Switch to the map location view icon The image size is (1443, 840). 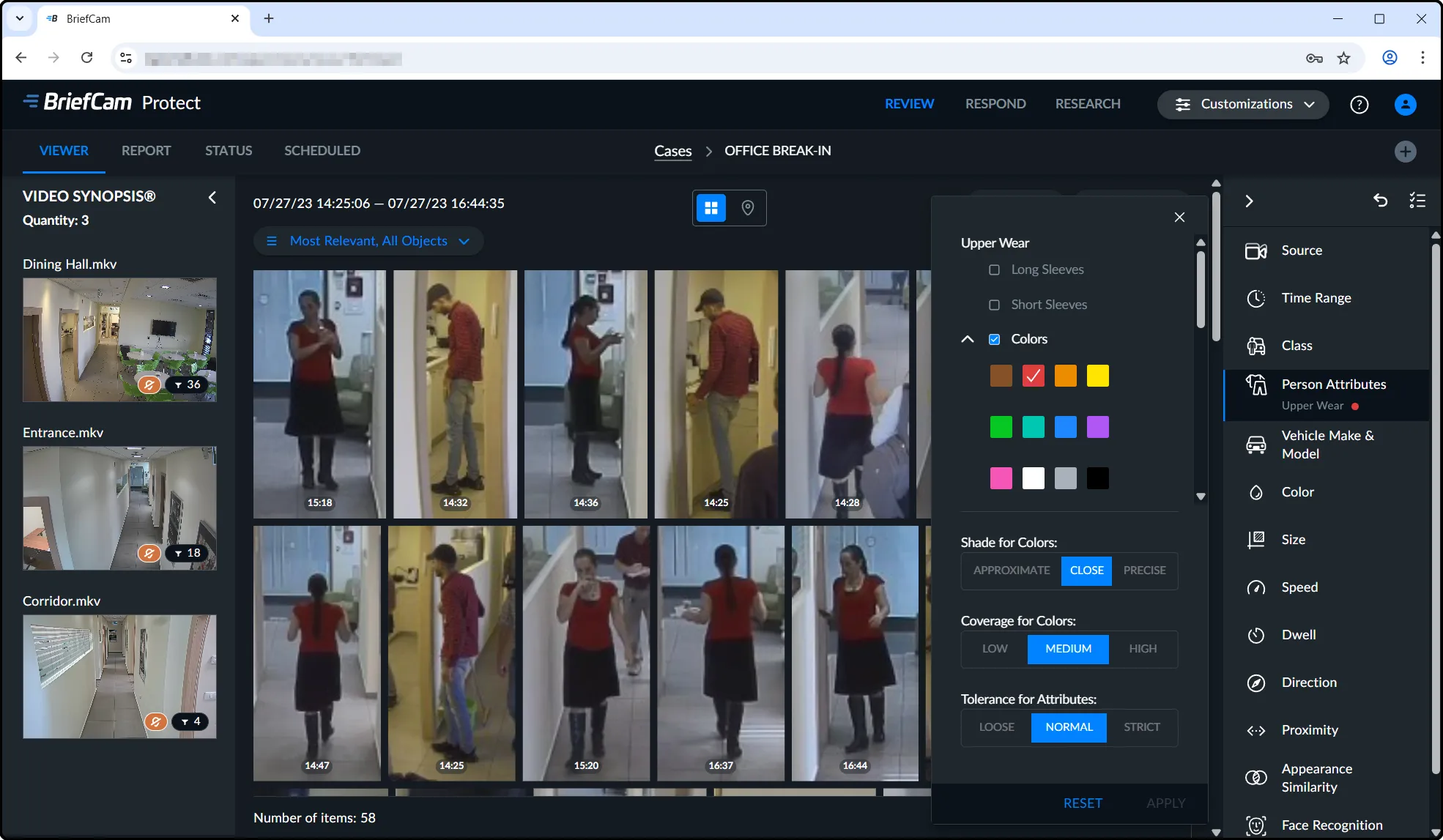coord(747,208)
